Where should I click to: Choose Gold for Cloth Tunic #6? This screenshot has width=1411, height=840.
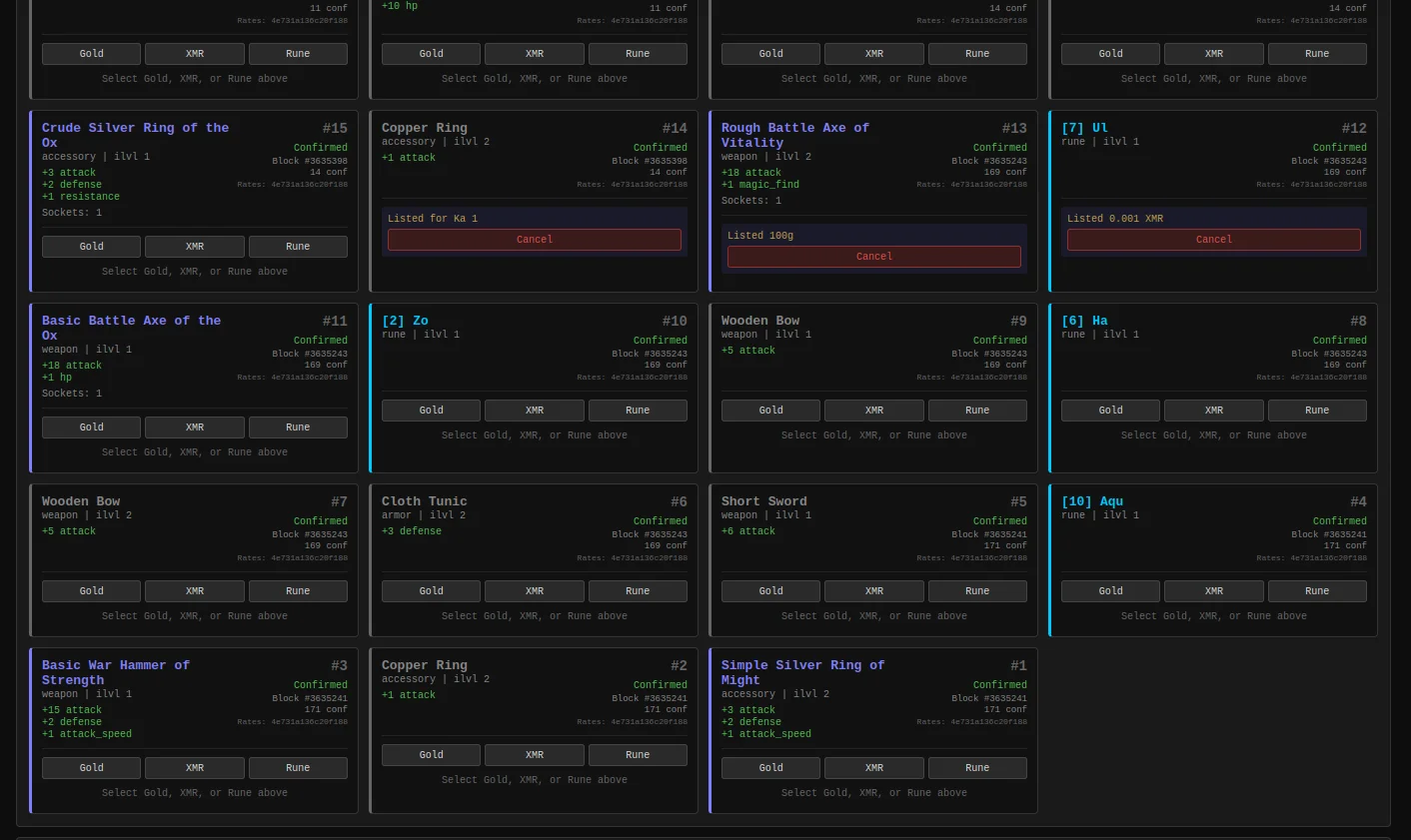[x=431, y=591]
